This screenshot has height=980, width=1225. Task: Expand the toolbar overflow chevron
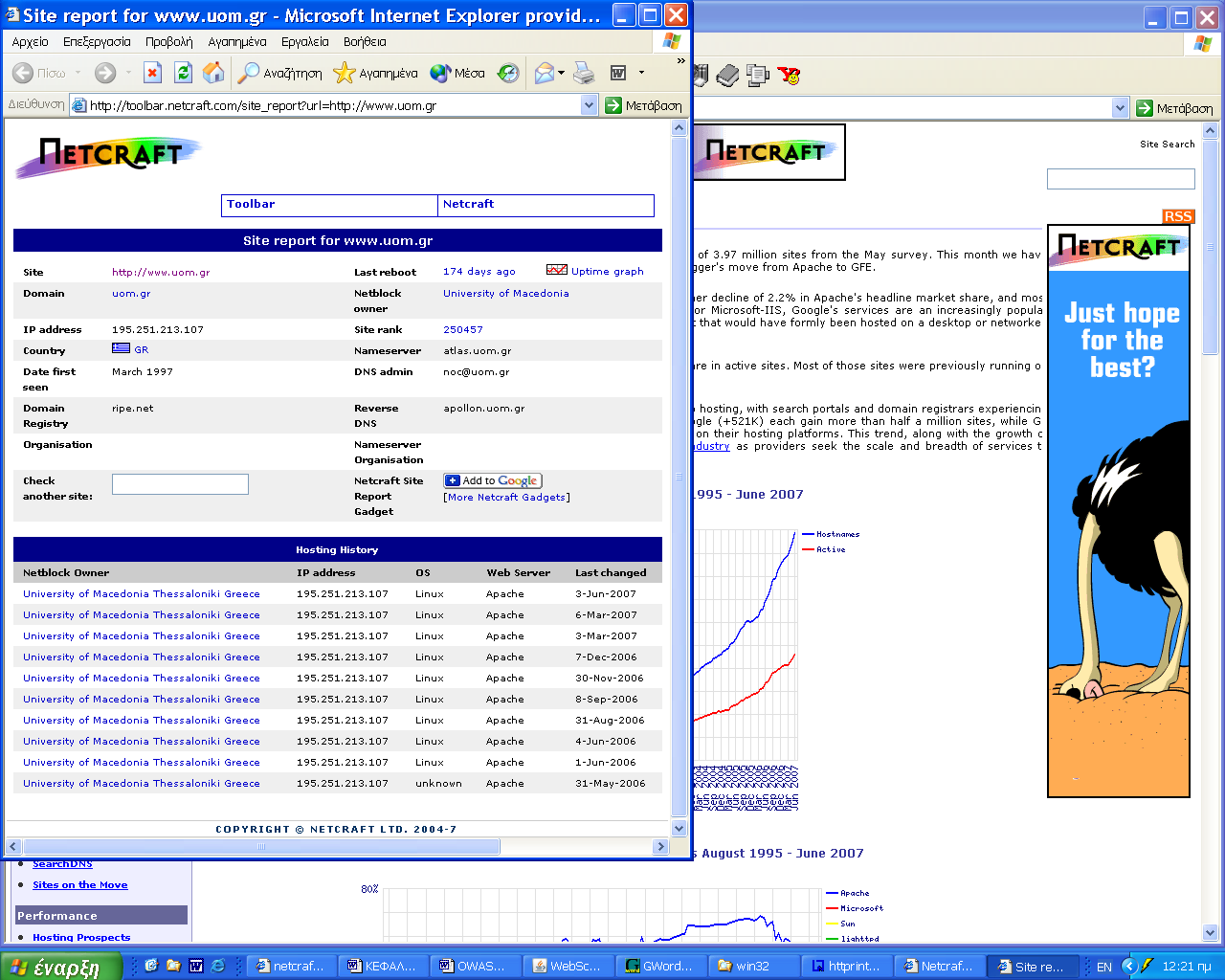tap(681, 60)
